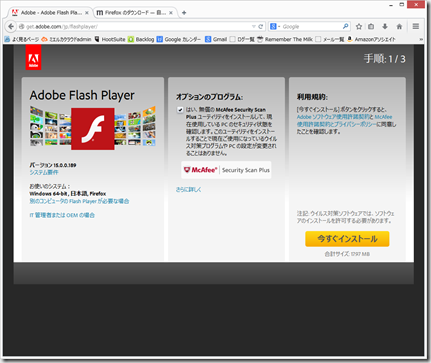Close the Adobe Flash Player tab
431x363 pixels.
87,13
